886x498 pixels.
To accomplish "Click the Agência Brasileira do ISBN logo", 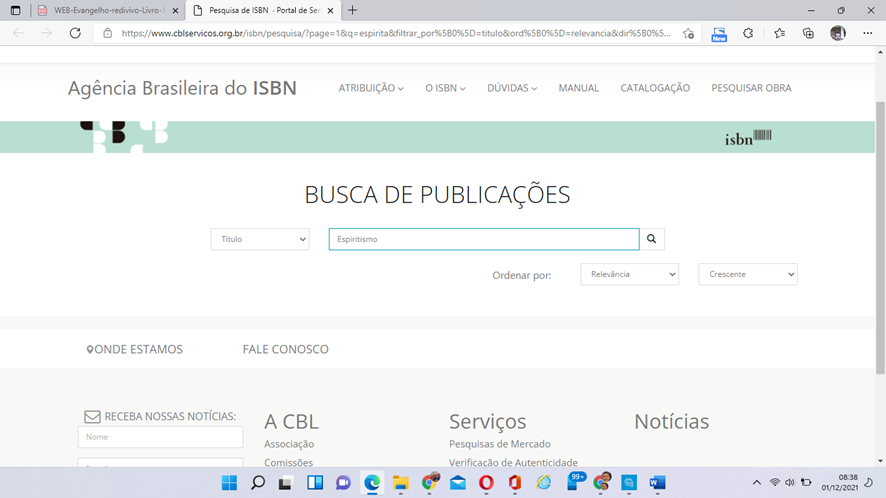I will (x=182, y=88).
